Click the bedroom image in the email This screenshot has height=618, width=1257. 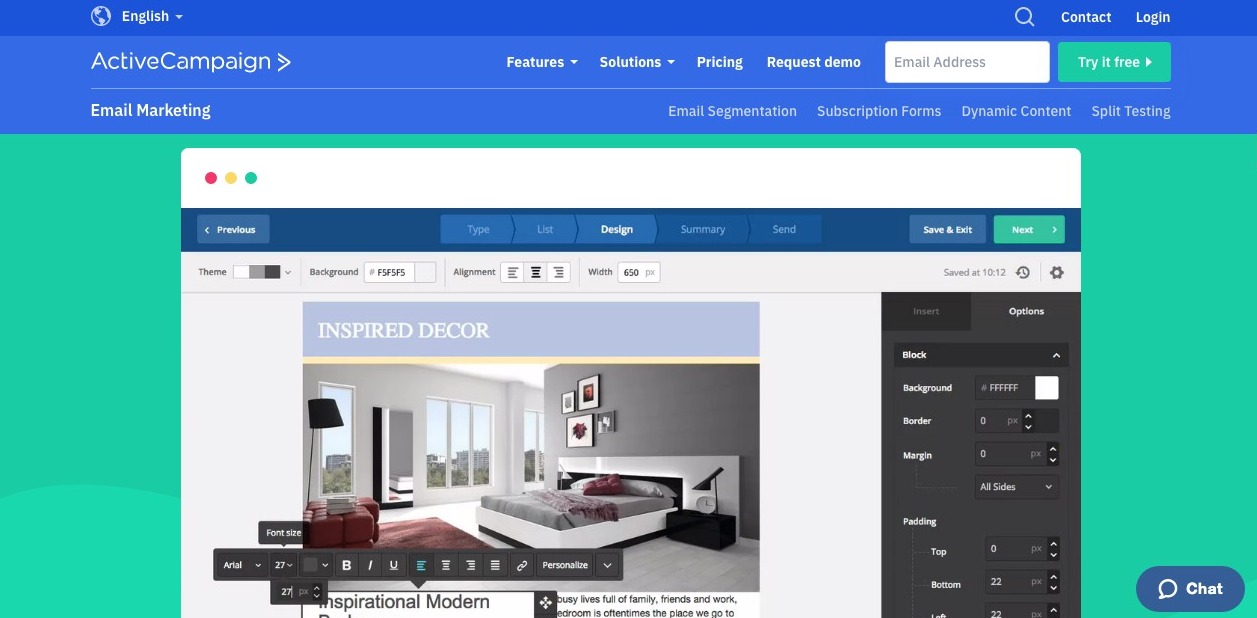tap(531, 475)
